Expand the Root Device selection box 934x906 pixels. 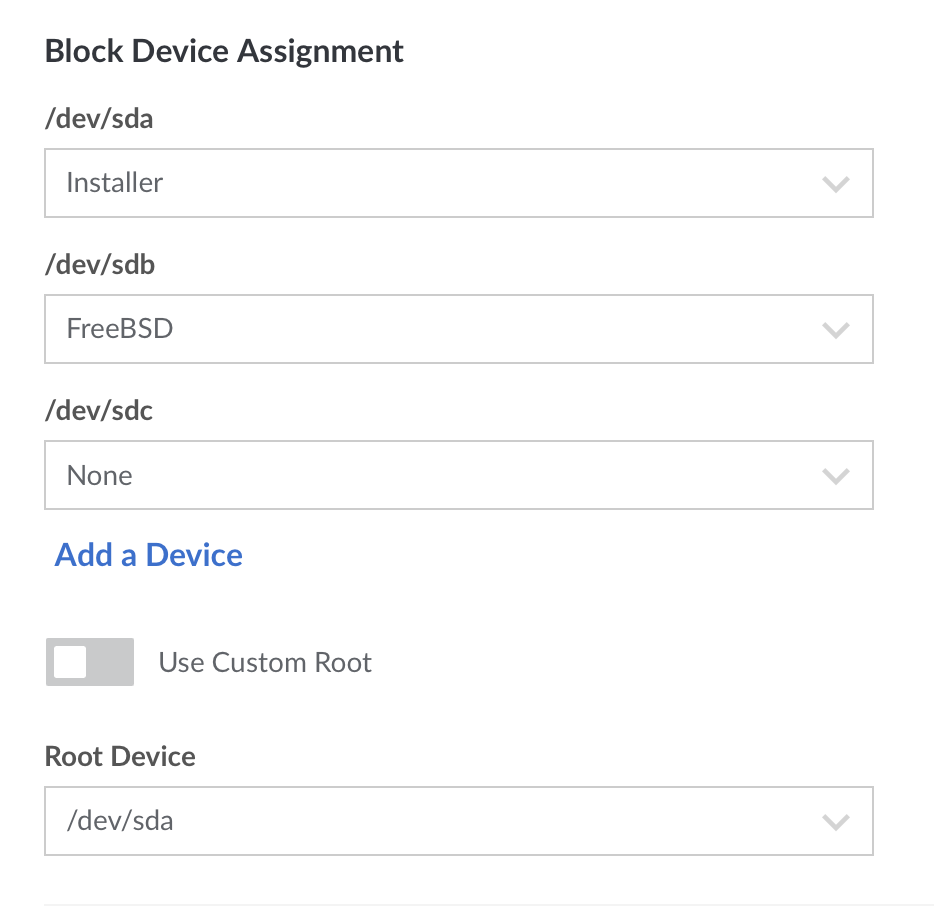coord(458,821)
